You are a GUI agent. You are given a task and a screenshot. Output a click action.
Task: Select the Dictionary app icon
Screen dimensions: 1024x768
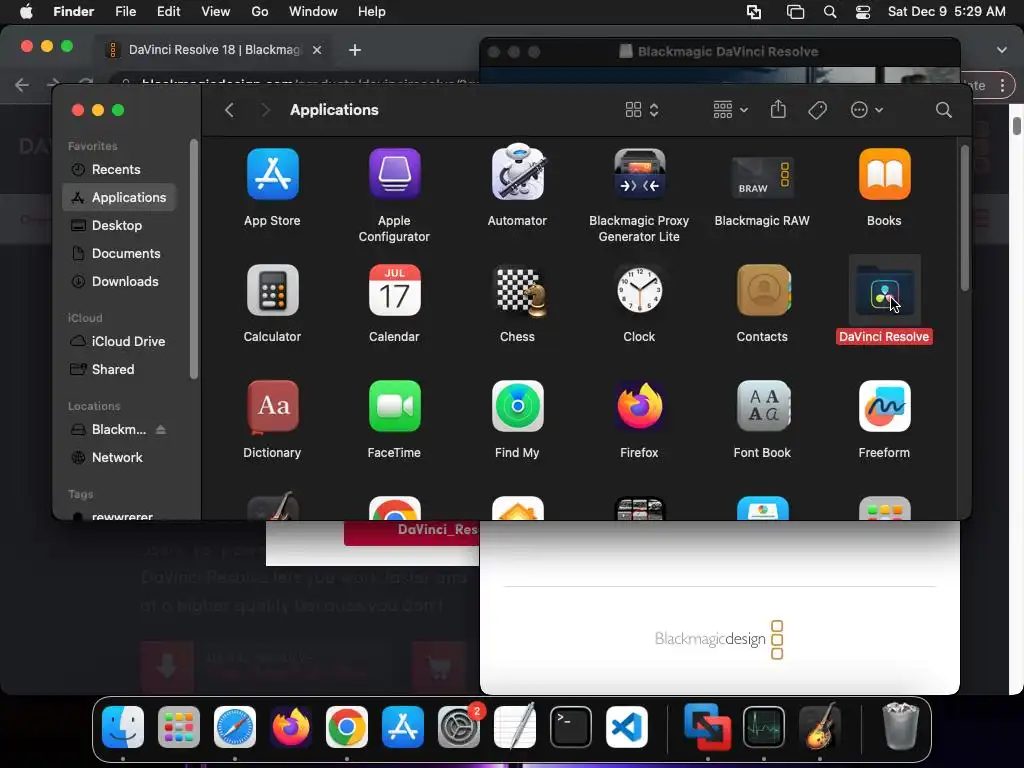(272, 407)
